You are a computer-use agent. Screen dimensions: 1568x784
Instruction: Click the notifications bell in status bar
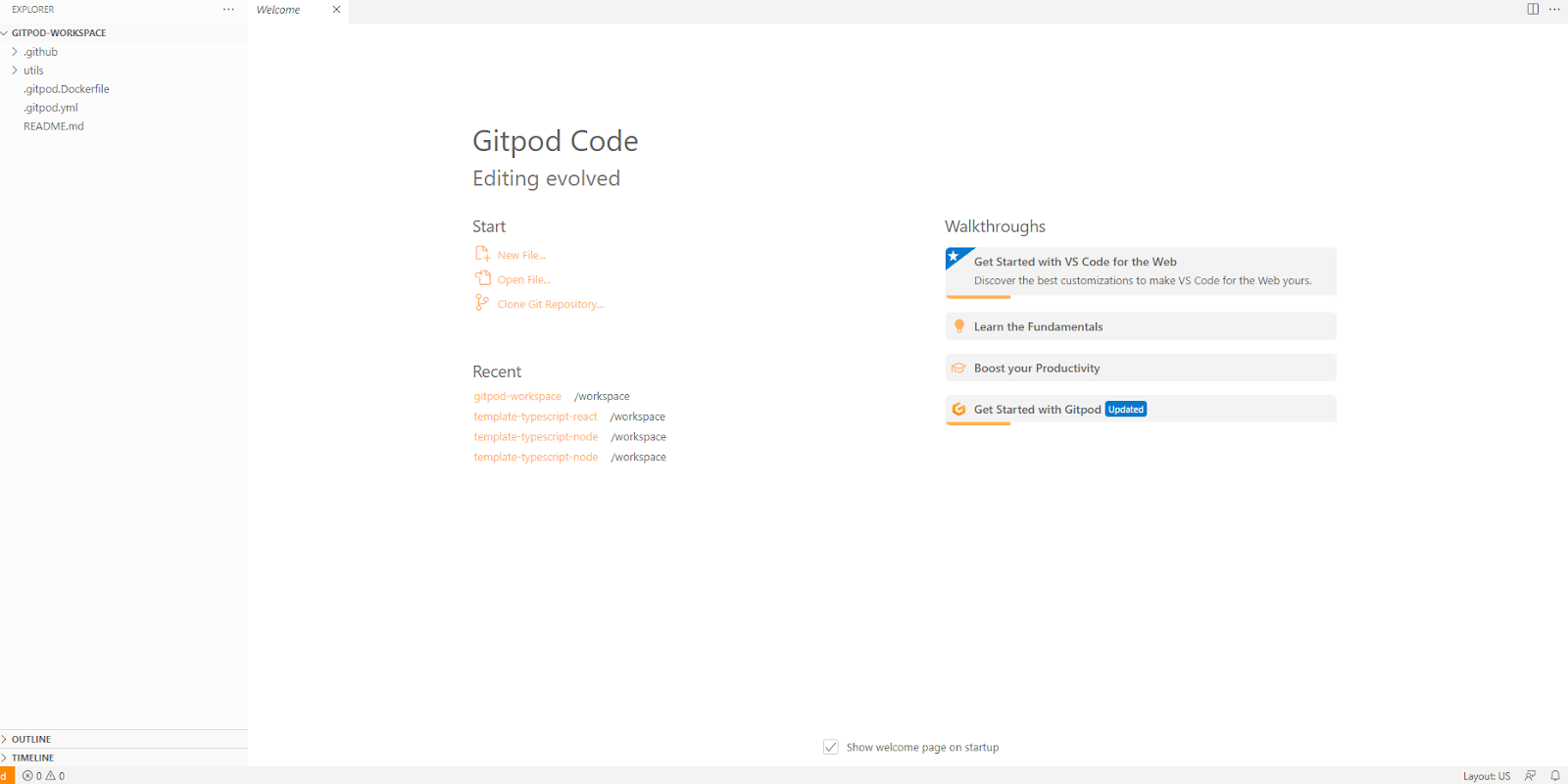tap(1554, 775)
